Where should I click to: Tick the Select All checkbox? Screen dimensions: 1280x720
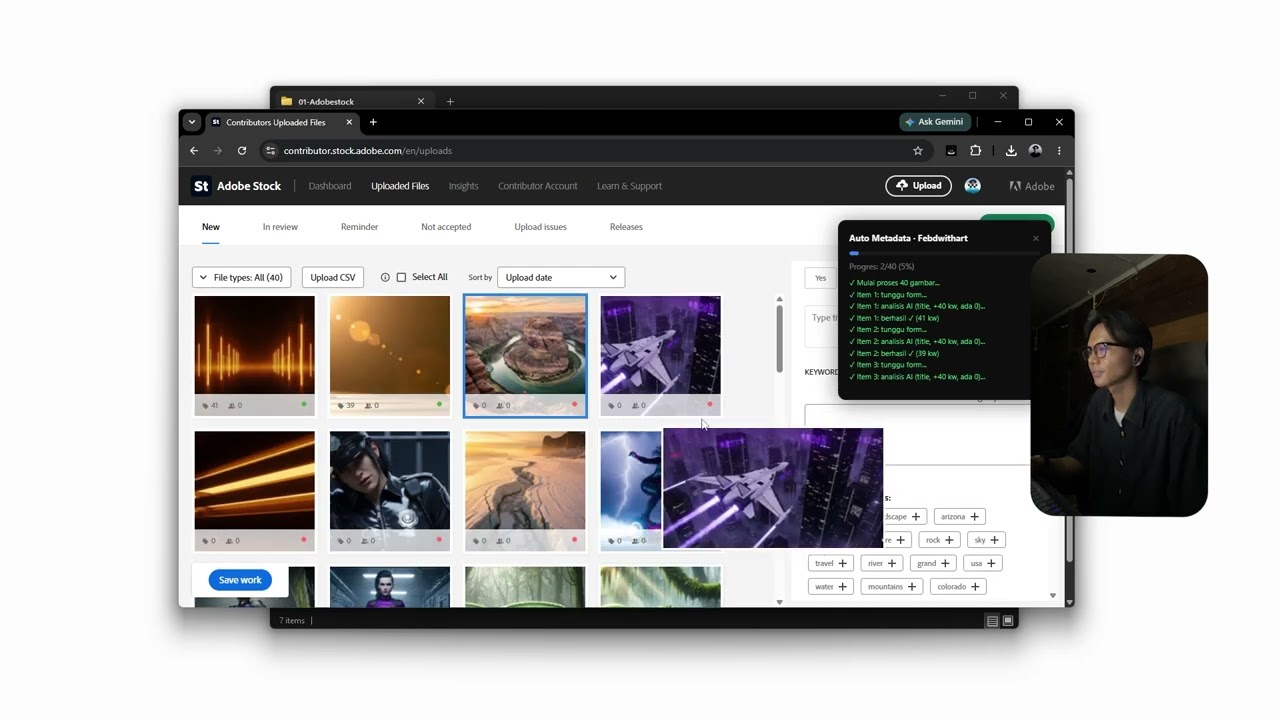point(401,277)
